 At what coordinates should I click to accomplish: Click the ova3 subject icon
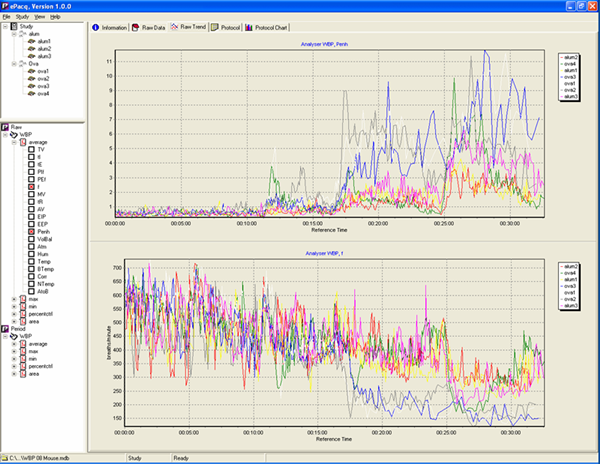click(33, 86)
